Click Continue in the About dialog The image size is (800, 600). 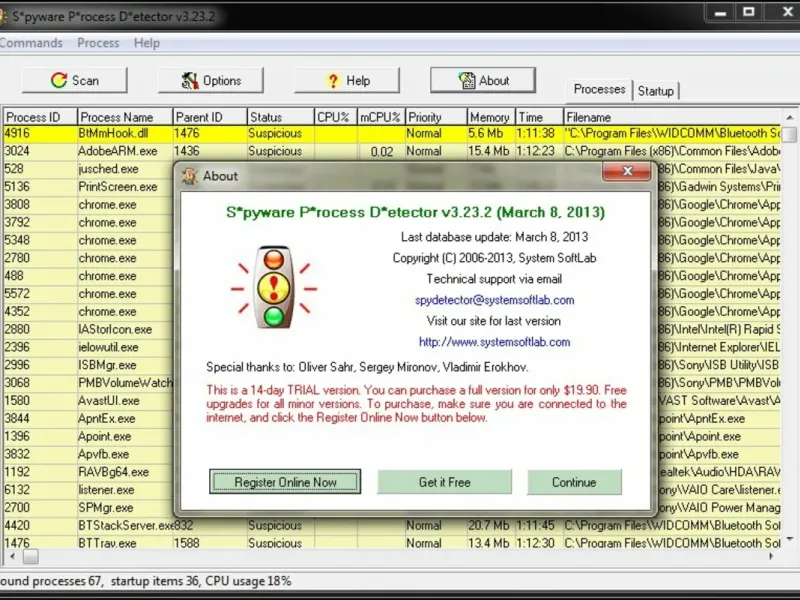pos(574,482)
